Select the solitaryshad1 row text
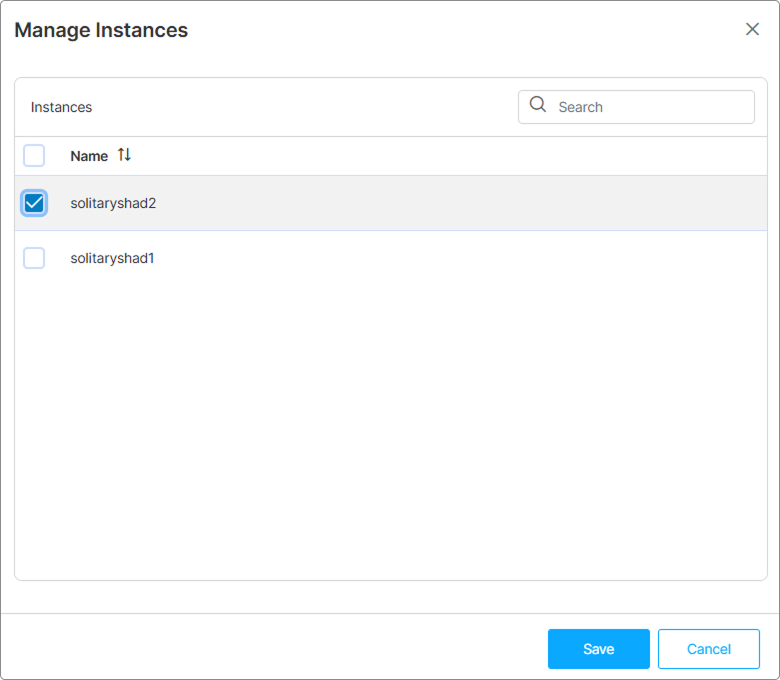This screenshot has height=680, width=780. [x=112, y=258]
